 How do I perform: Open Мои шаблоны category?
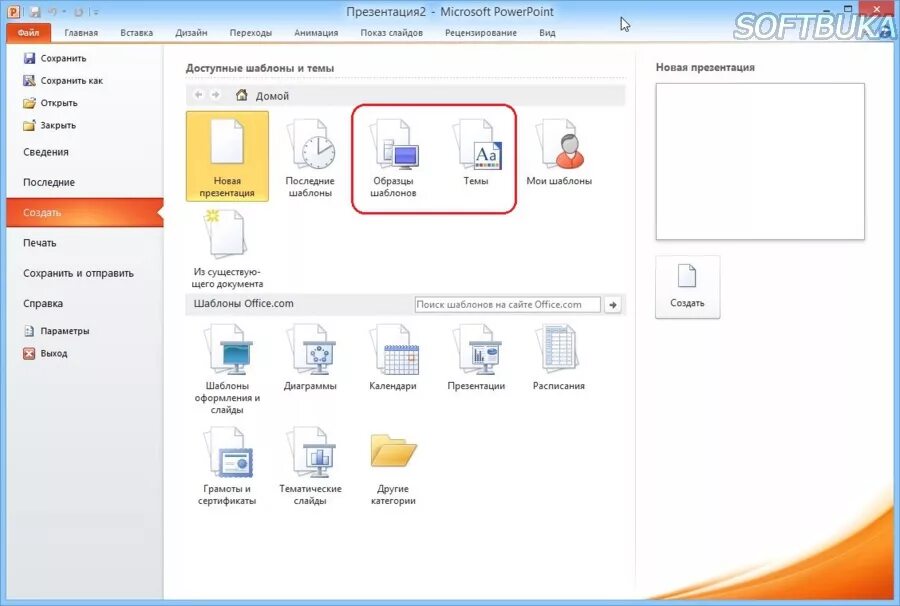[559, 152]
